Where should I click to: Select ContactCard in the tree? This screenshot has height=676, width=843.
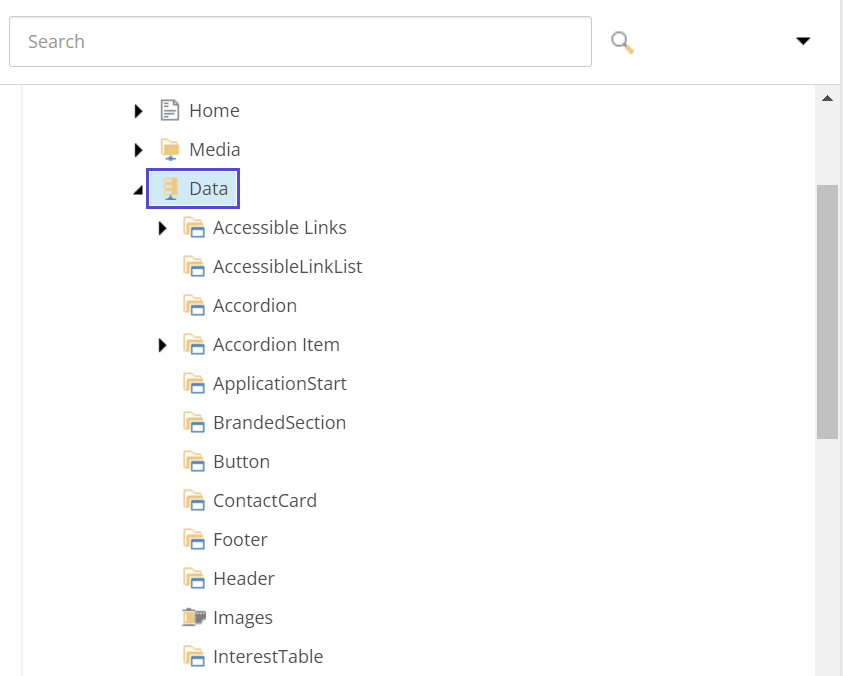point(265,501)
